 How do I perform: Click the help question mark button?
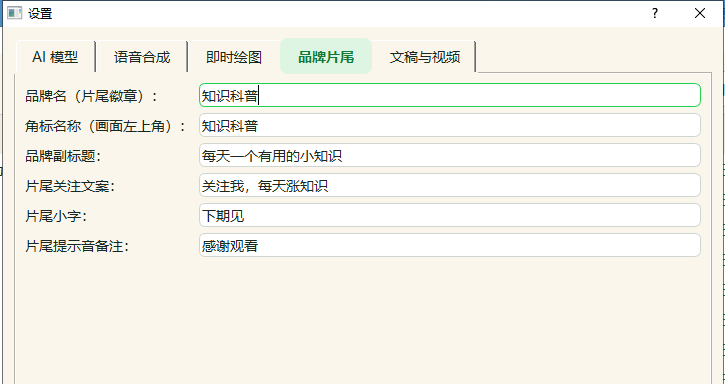pyautogui.click(x=655, y=13)
